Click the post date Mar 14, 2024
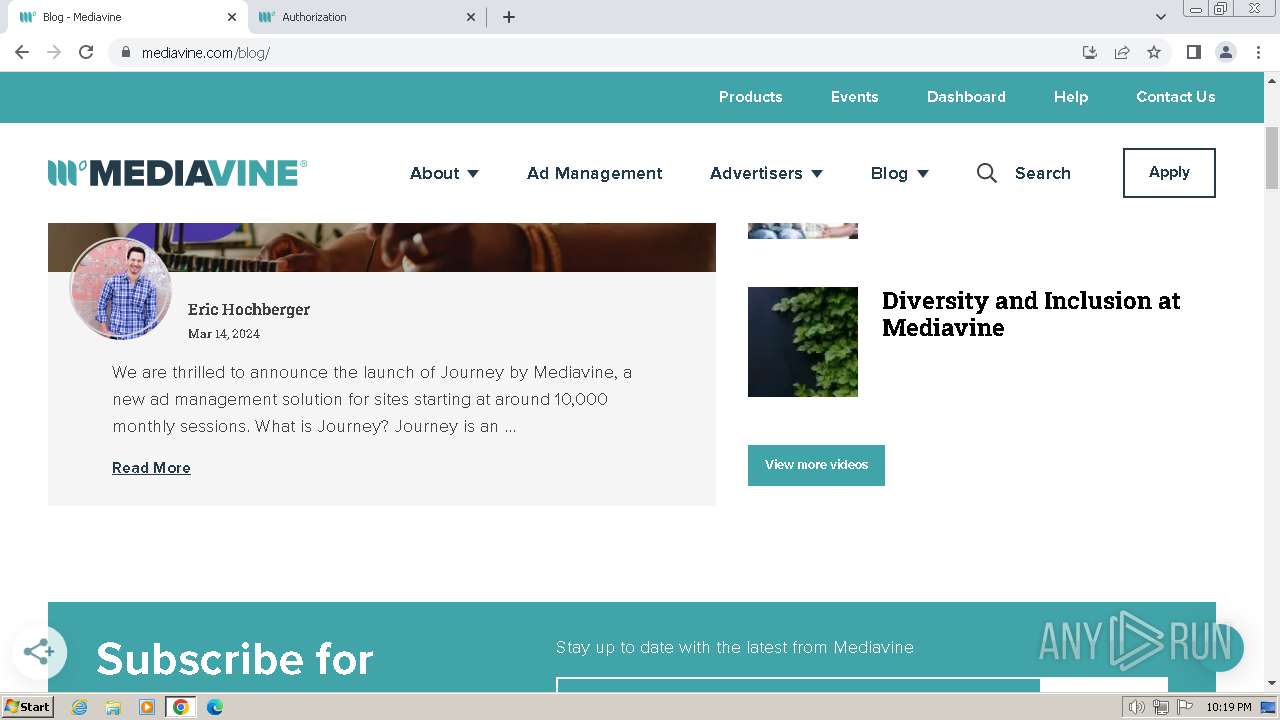This screenshot has height=720, width=1280. click(224, 334)
